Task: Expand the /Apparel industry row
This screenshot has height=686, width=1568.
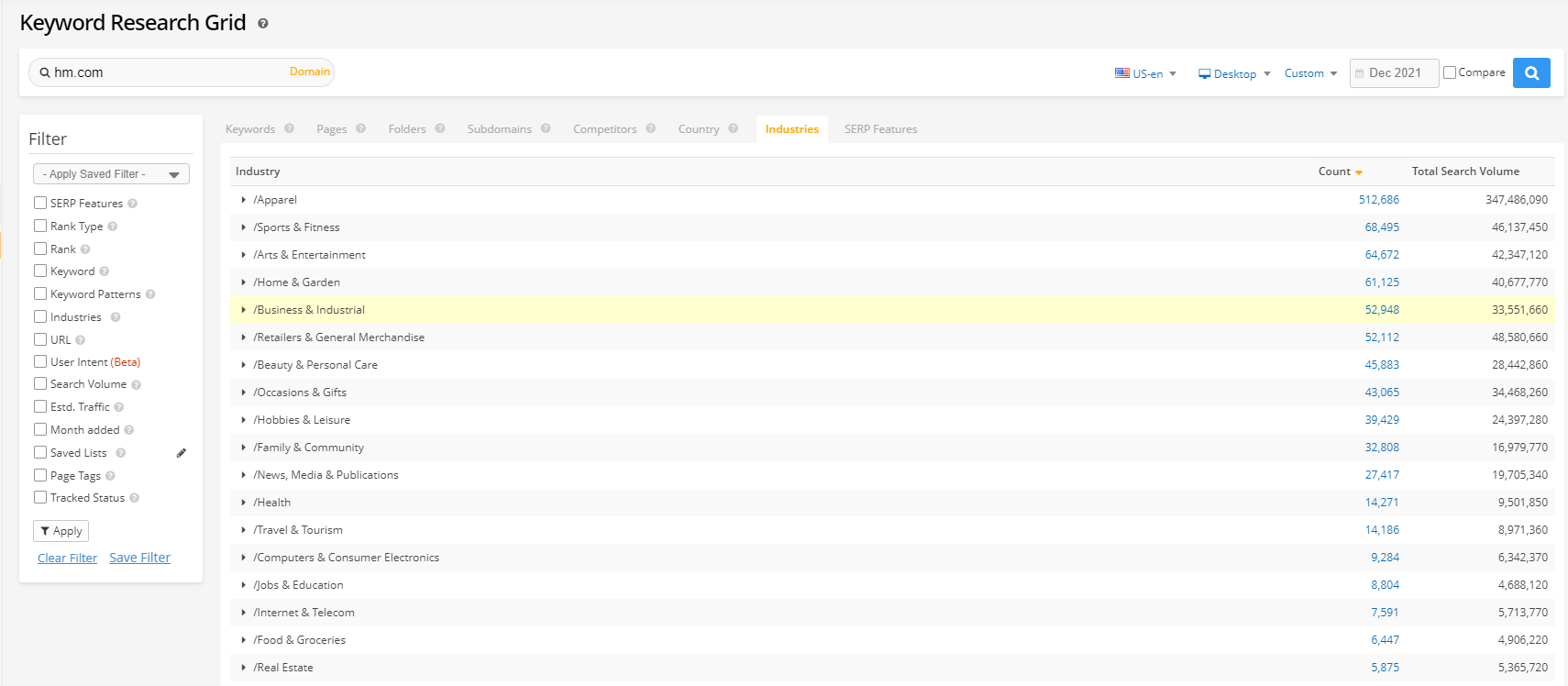Action: tap(243, 200)
